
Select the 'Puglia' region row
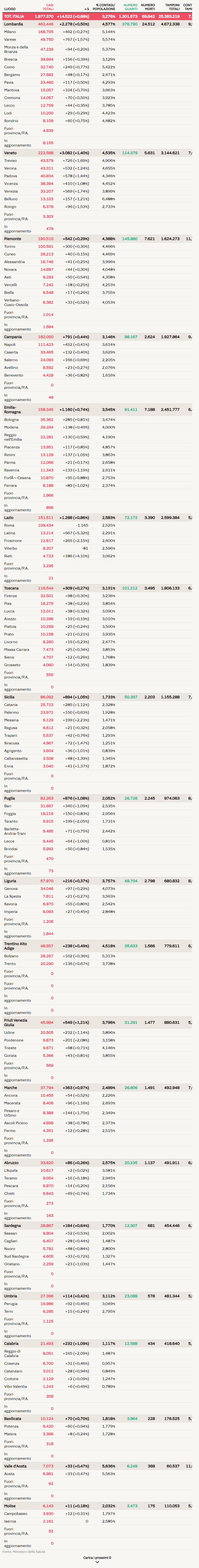point(97,798)
